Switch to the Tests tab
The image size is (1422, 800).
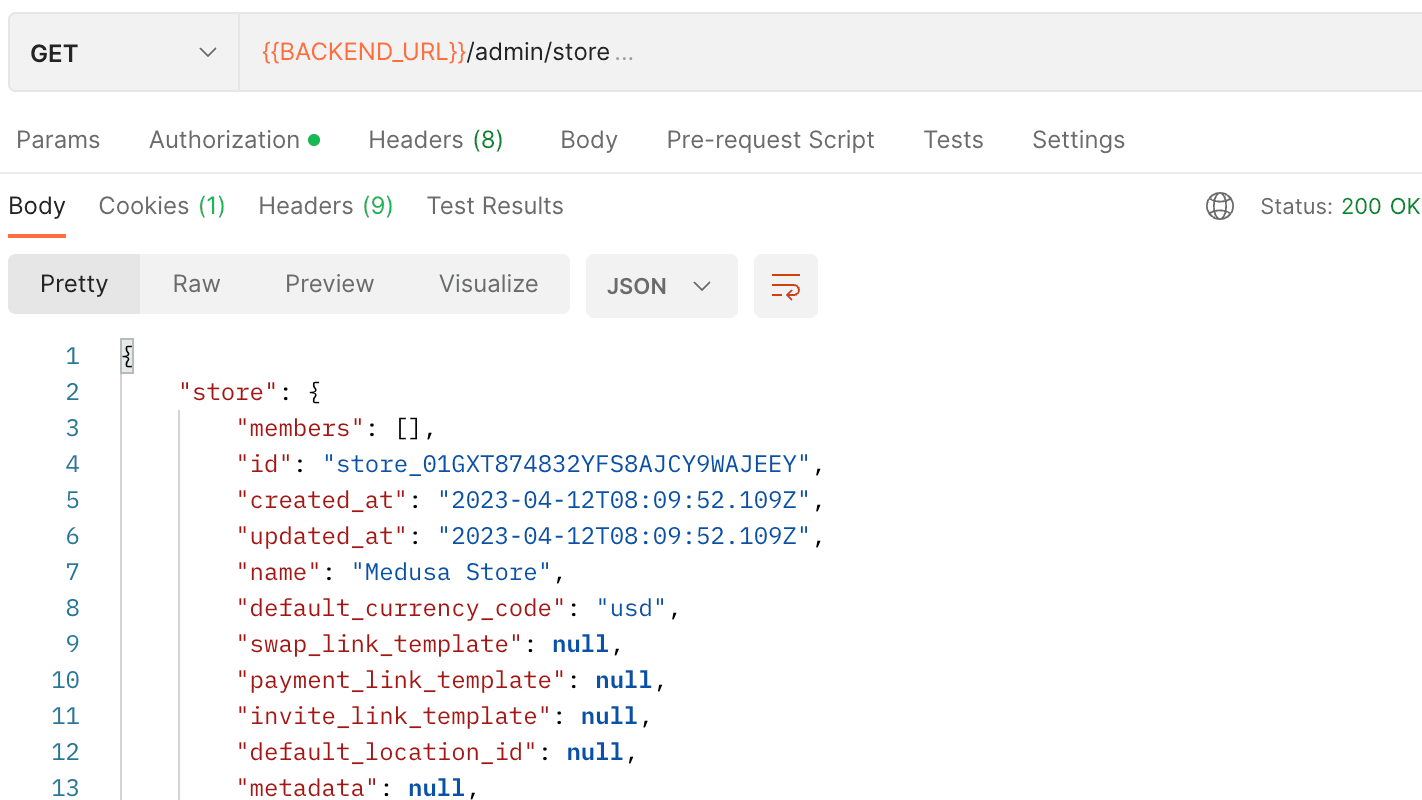pos(953,139)
